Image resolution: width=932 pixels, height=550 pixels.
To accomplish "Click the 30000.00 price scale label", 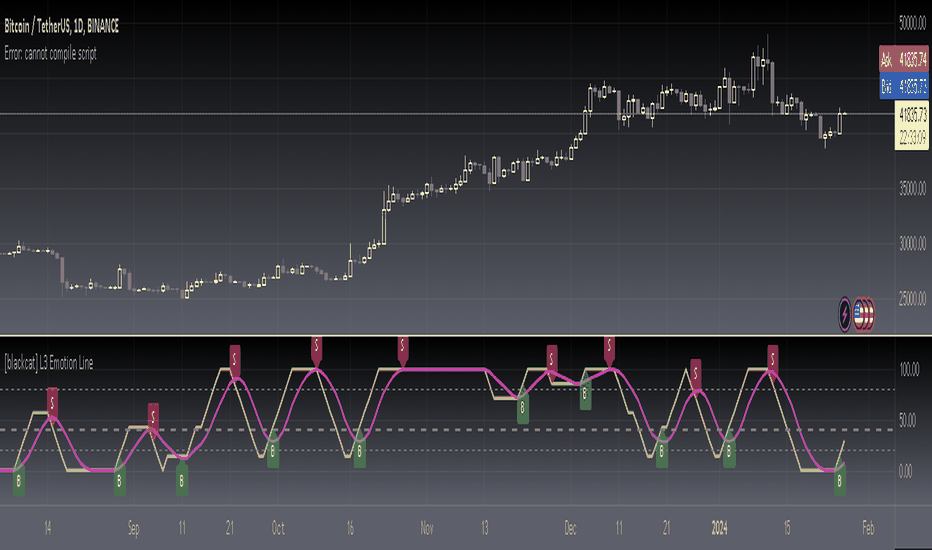I will (x=912, y=244).
